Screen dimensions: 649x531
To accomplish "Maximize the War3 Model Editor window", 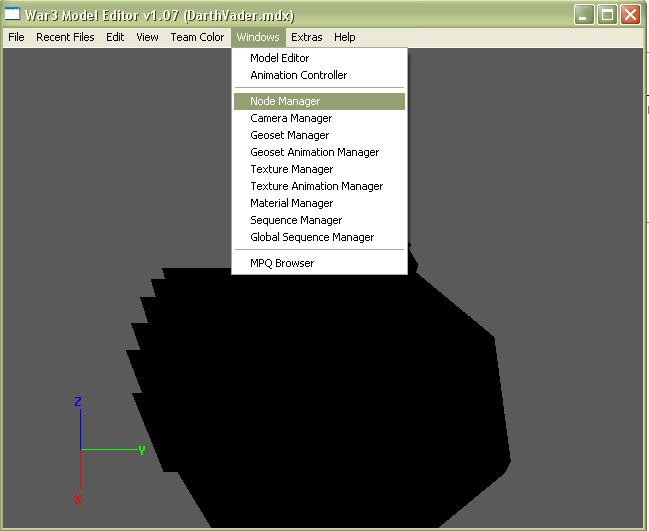I will (x=607, y=15).
